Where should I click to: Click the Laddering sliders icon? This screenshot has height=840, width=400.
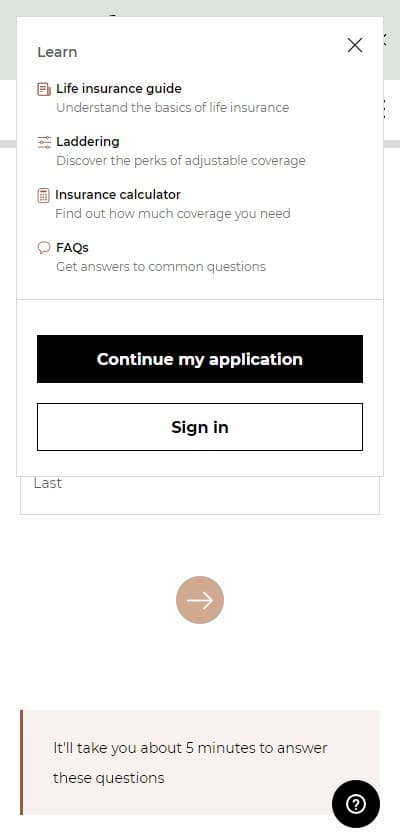pyautogui.click(x=44, y=142)
